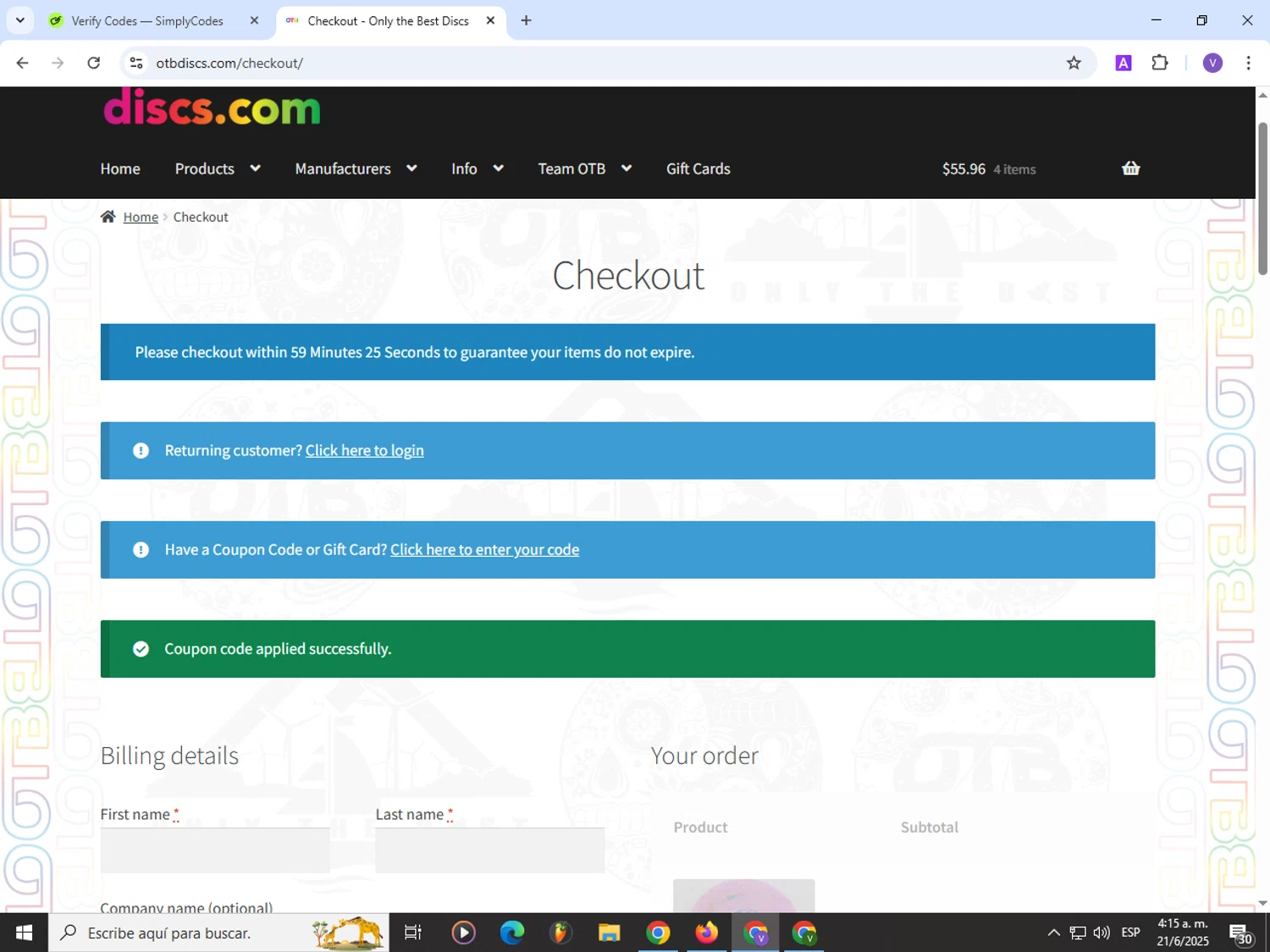Click here to login link
1270x952 pixels.
coord(365,450)
